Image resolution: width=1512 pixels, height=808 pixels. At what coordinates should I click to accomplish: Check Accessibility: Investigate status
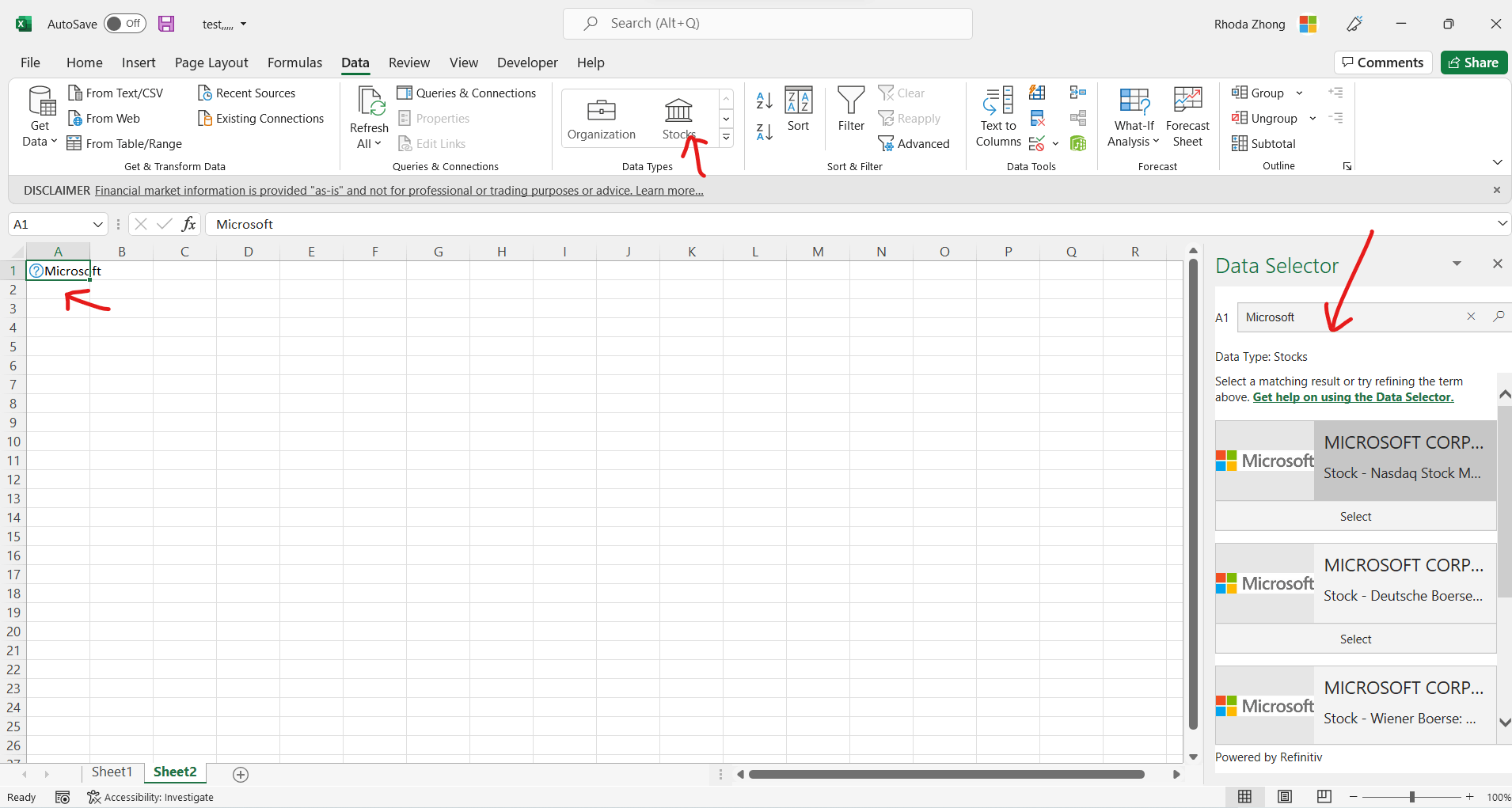pyautogui.click(x=150, y=797)
